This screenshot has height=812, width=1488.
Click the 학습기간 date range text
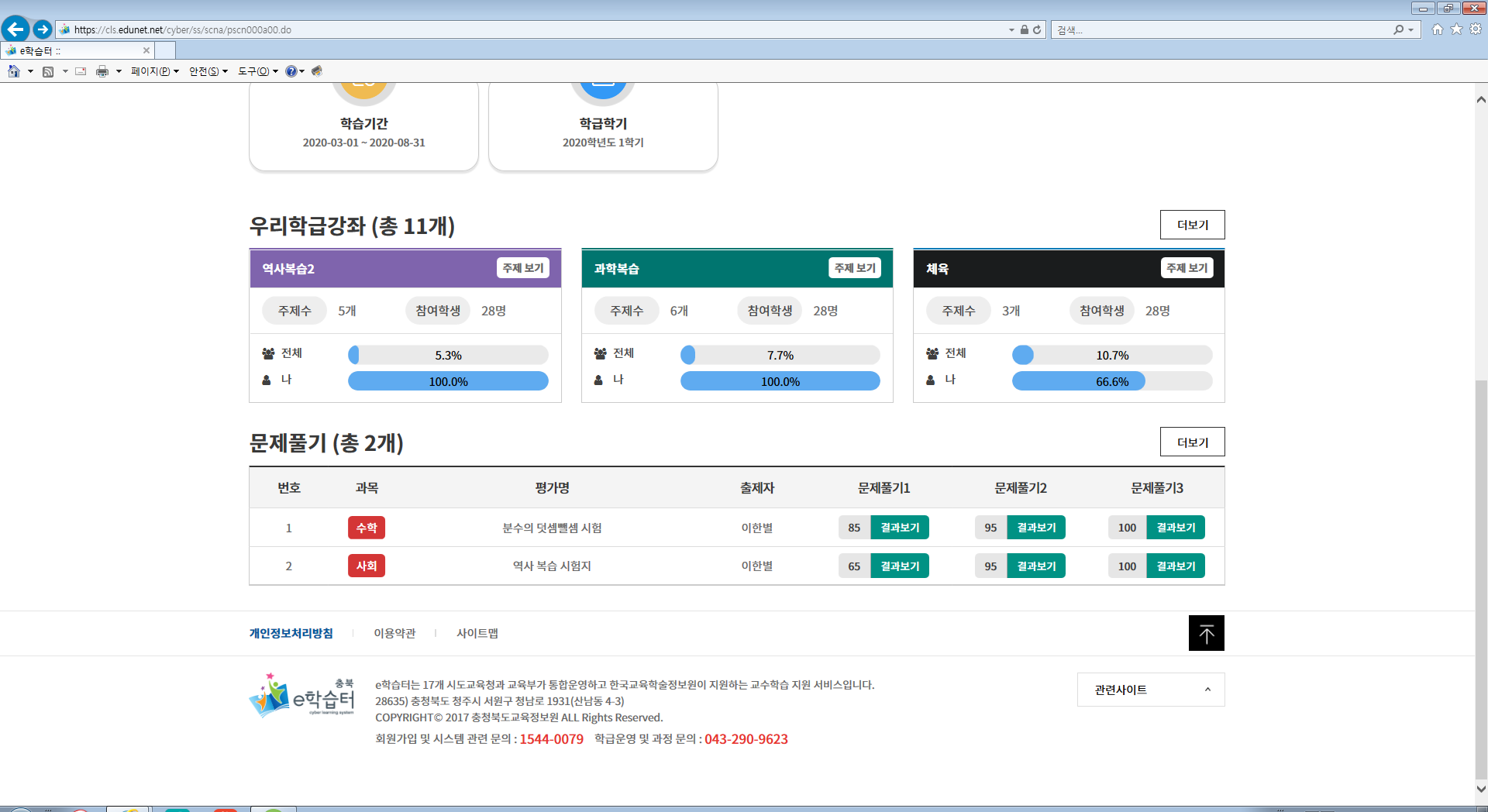coord(363,143)
